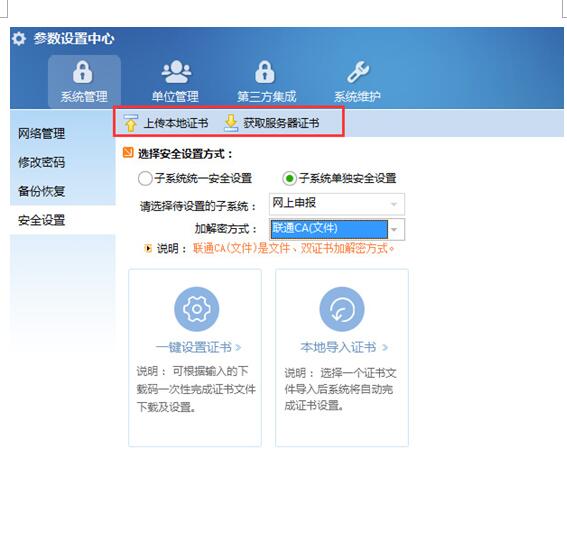
Task: Expand the 联通CA(文件) encryption dropdown arrow
Action: coord(395,229)
